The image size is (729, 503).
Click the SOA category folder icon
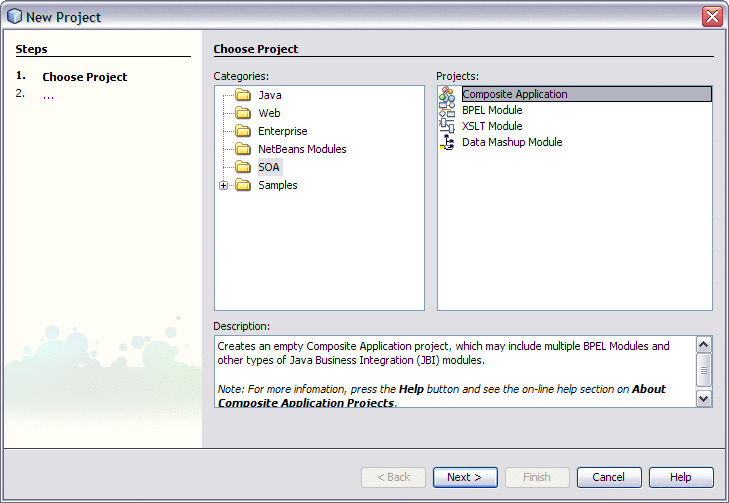[243, 167]
